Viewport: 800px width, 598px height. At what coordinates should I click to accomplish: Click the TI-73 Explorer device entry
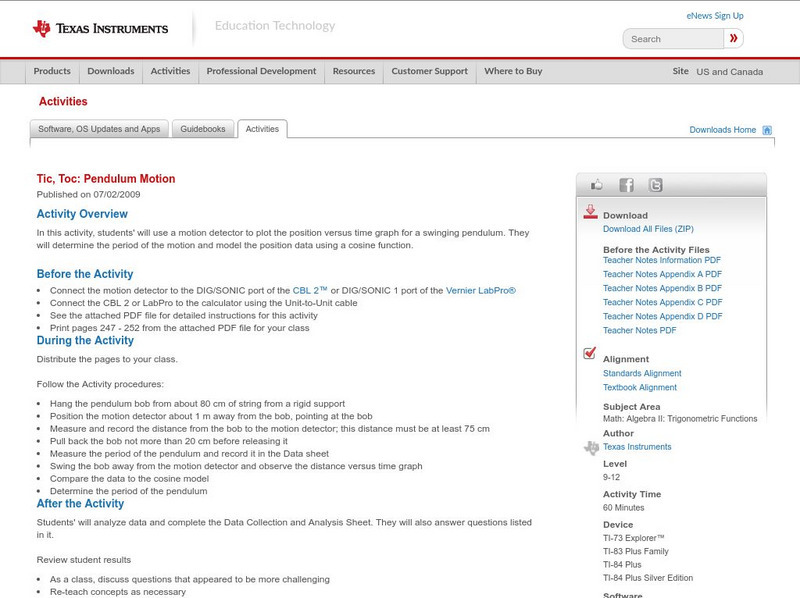tap(634, 538)
